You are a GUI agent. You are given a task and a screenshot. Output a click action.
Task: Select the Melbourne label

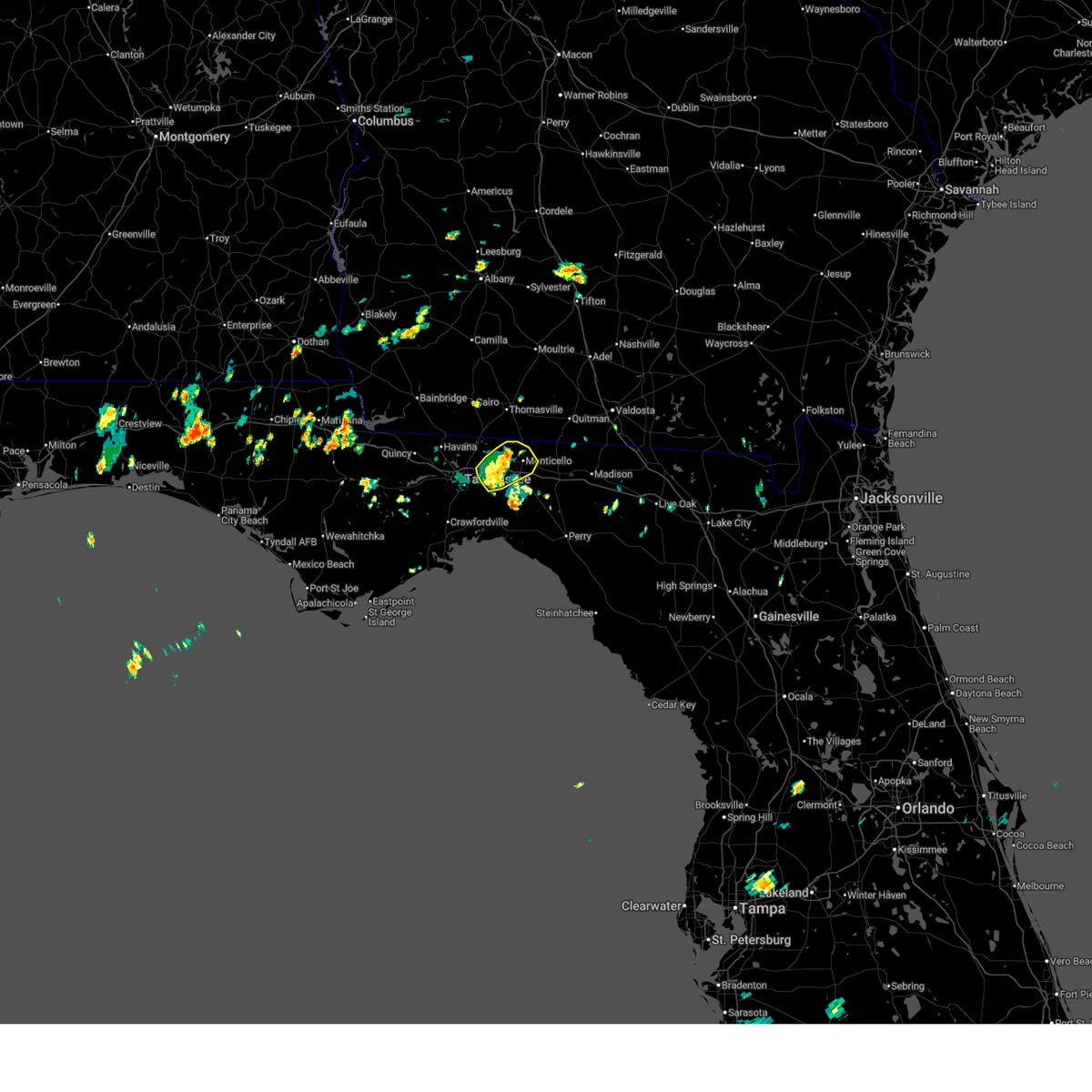[x=1040, y=885]
